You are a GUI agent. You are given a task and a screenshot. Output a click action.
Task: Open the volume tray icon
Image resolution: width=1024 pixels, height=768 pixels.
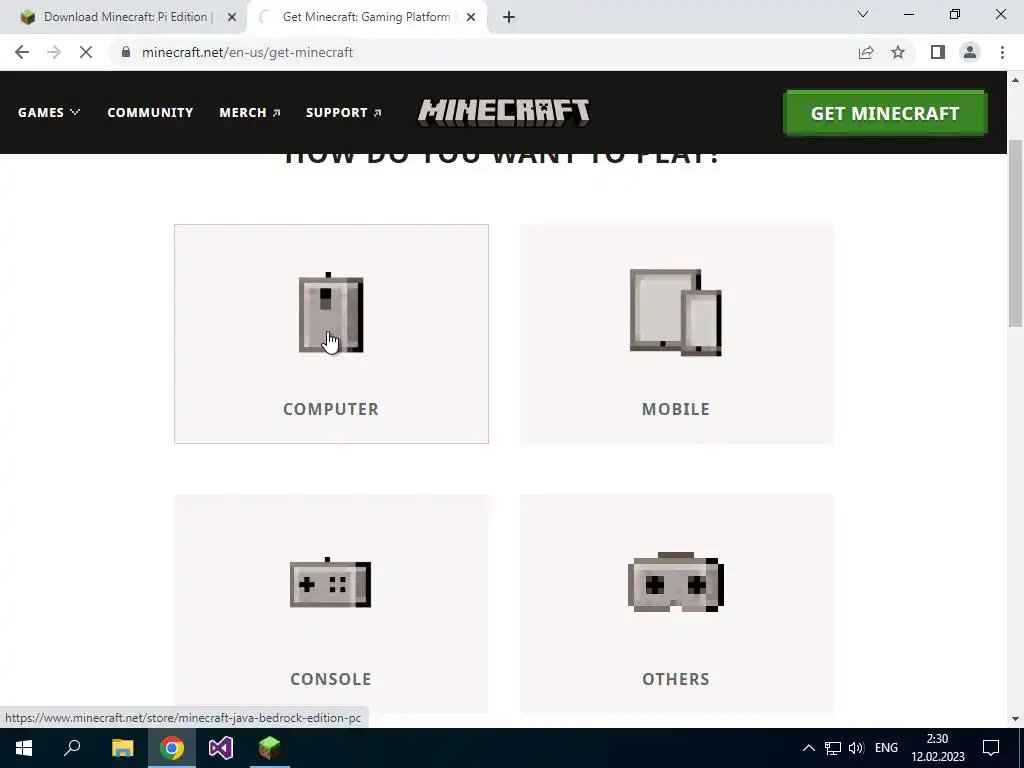[856, 748]
